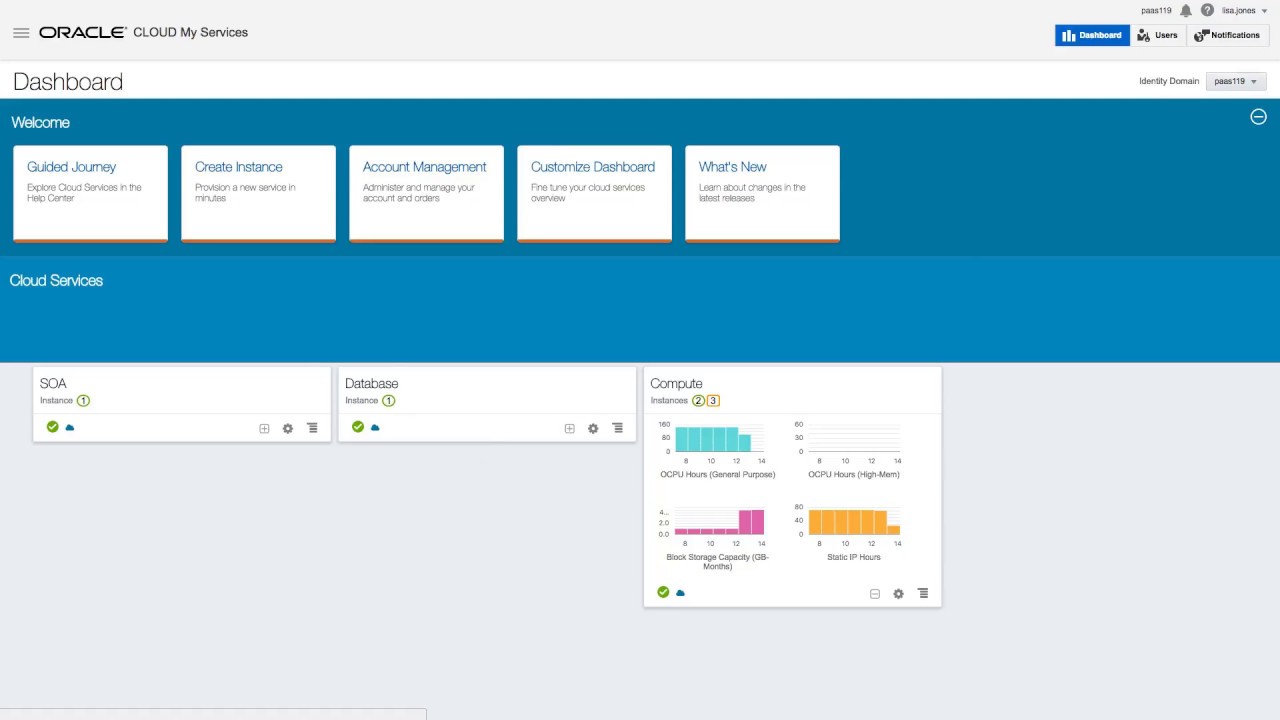Collapse the Compute tile charts
Screen dimensions: 1280x720
tap(874, 594)
